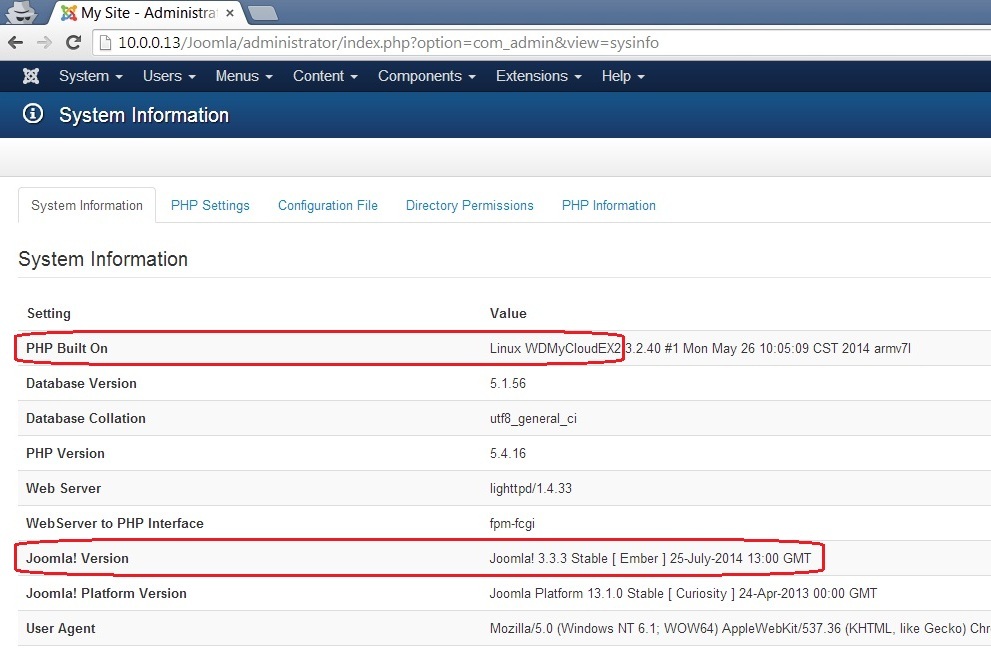Expand the Extensions dropdown menu

click(x=538, y=76)
